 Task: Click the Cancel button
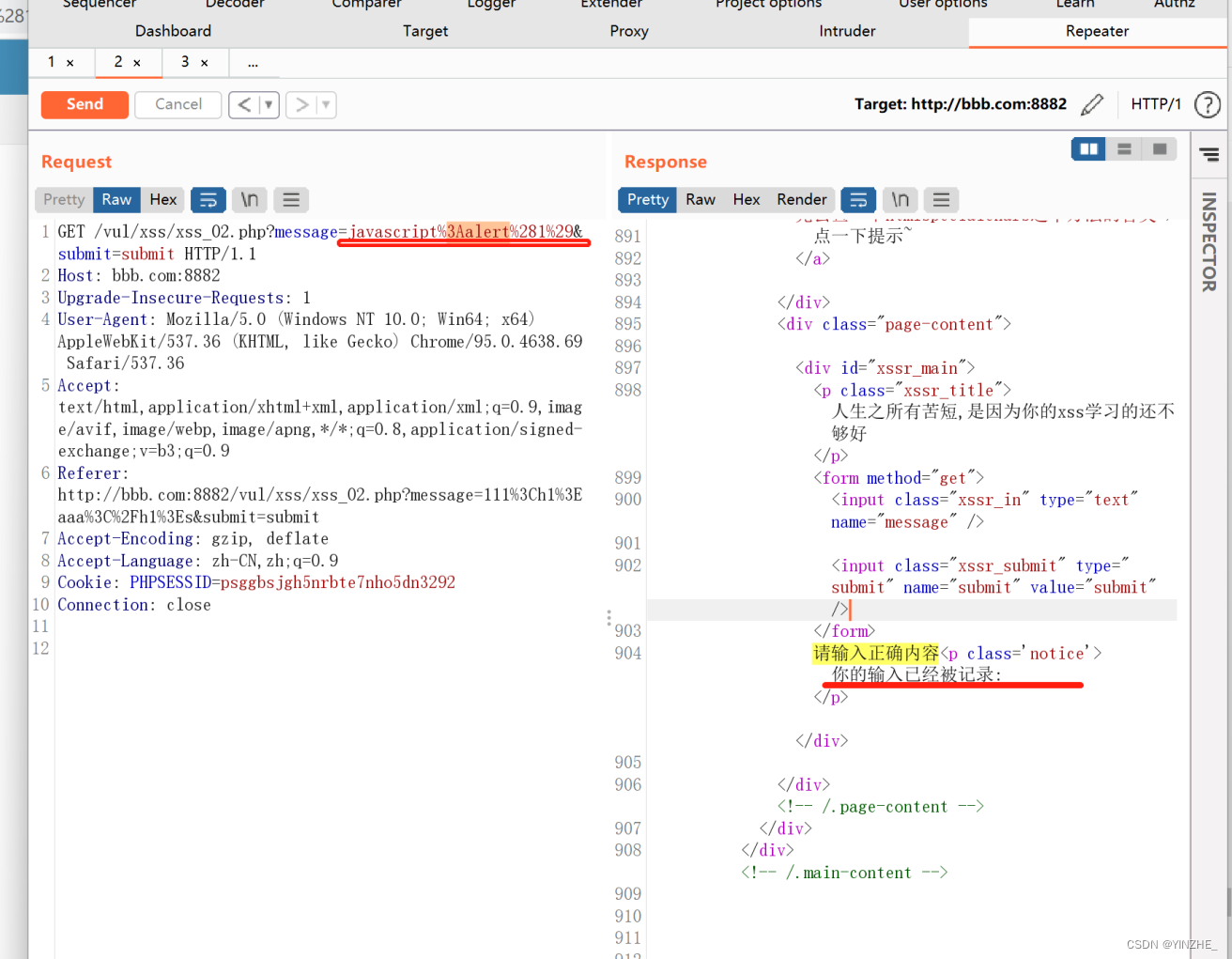click(178, 104)
